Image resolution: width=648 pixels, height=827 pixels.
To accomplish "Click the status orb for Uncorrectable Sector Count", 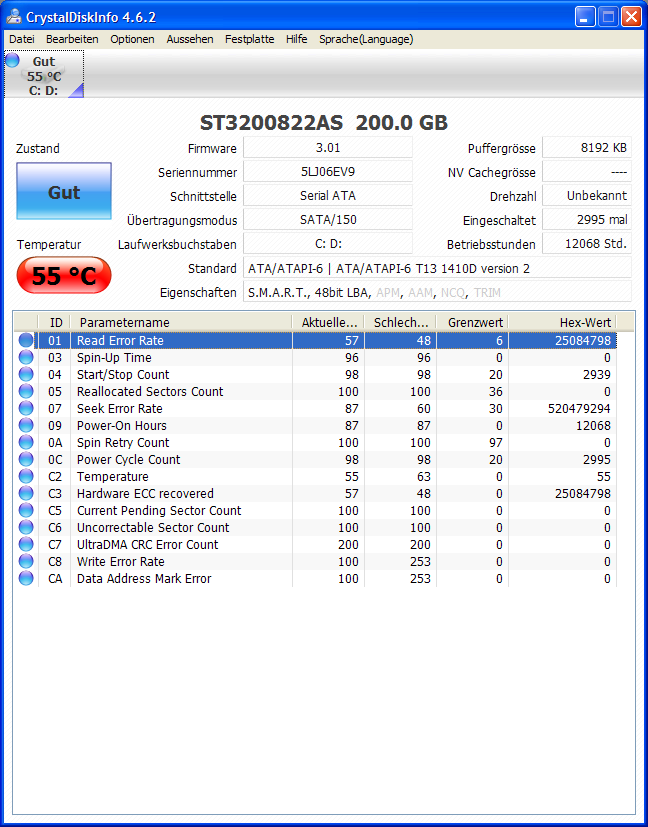I will click(x=26, y=527).
